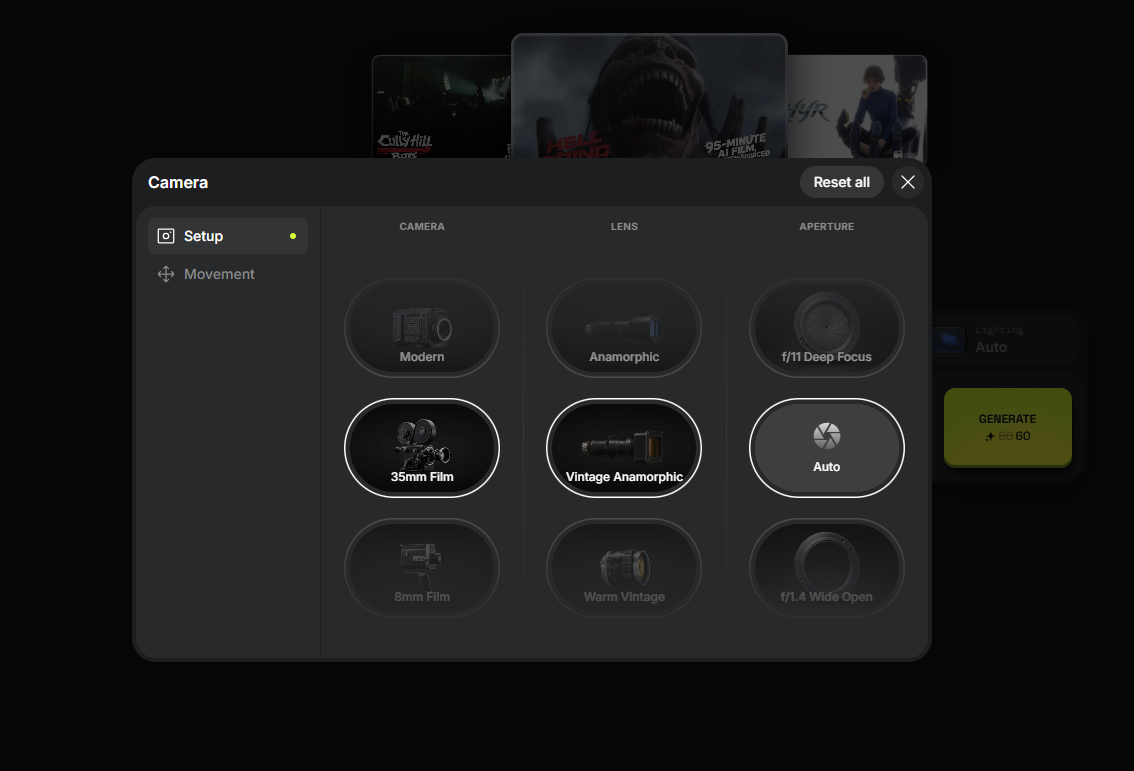
Task: Open the Hell Hound film thumbnail
Action: click(649, 96)
